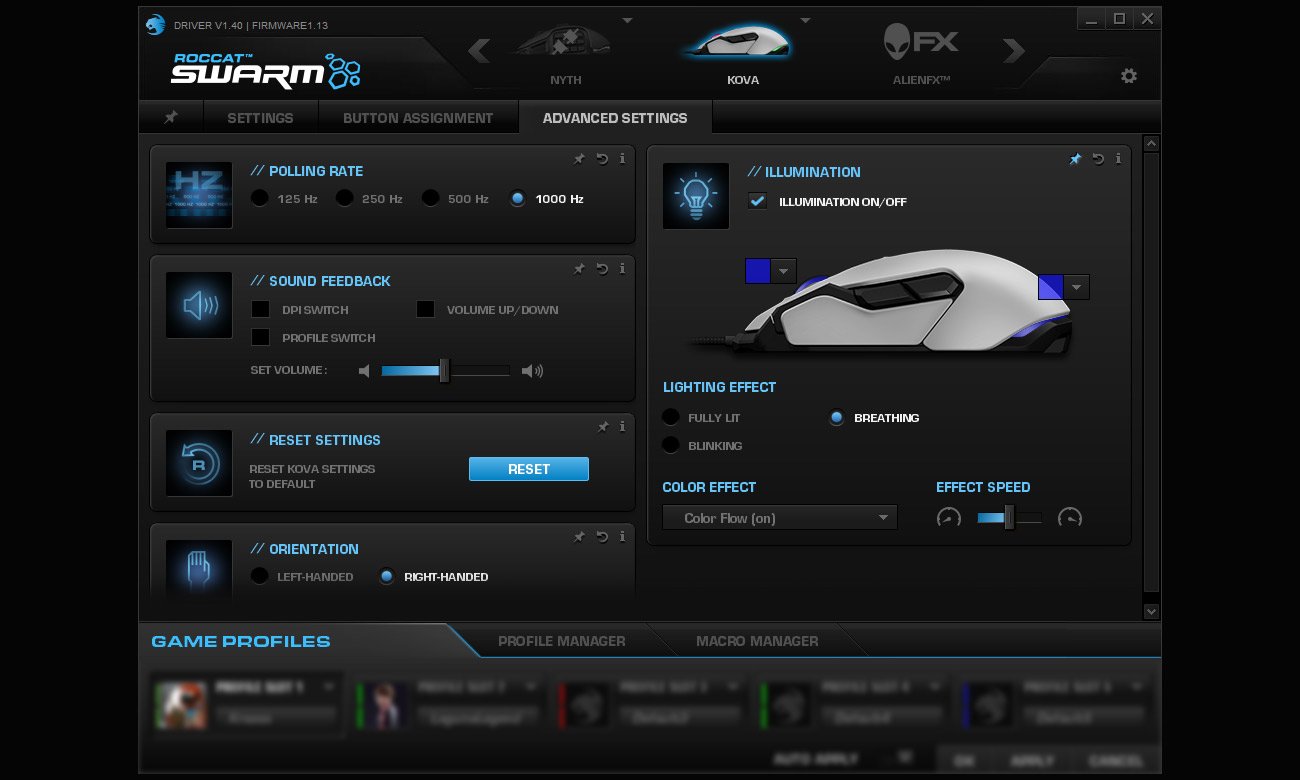Reset Orientation panel with undo icon
The height and width of the screenshot is (780, 1300).
tap(602, 536)
